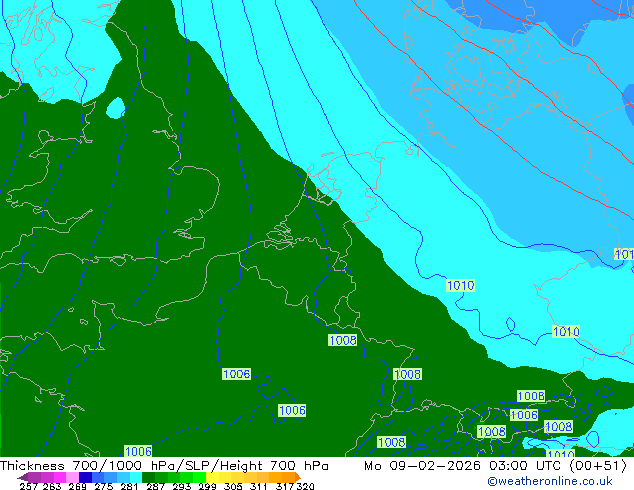Click the legend value 317

(x=285, y=486)
